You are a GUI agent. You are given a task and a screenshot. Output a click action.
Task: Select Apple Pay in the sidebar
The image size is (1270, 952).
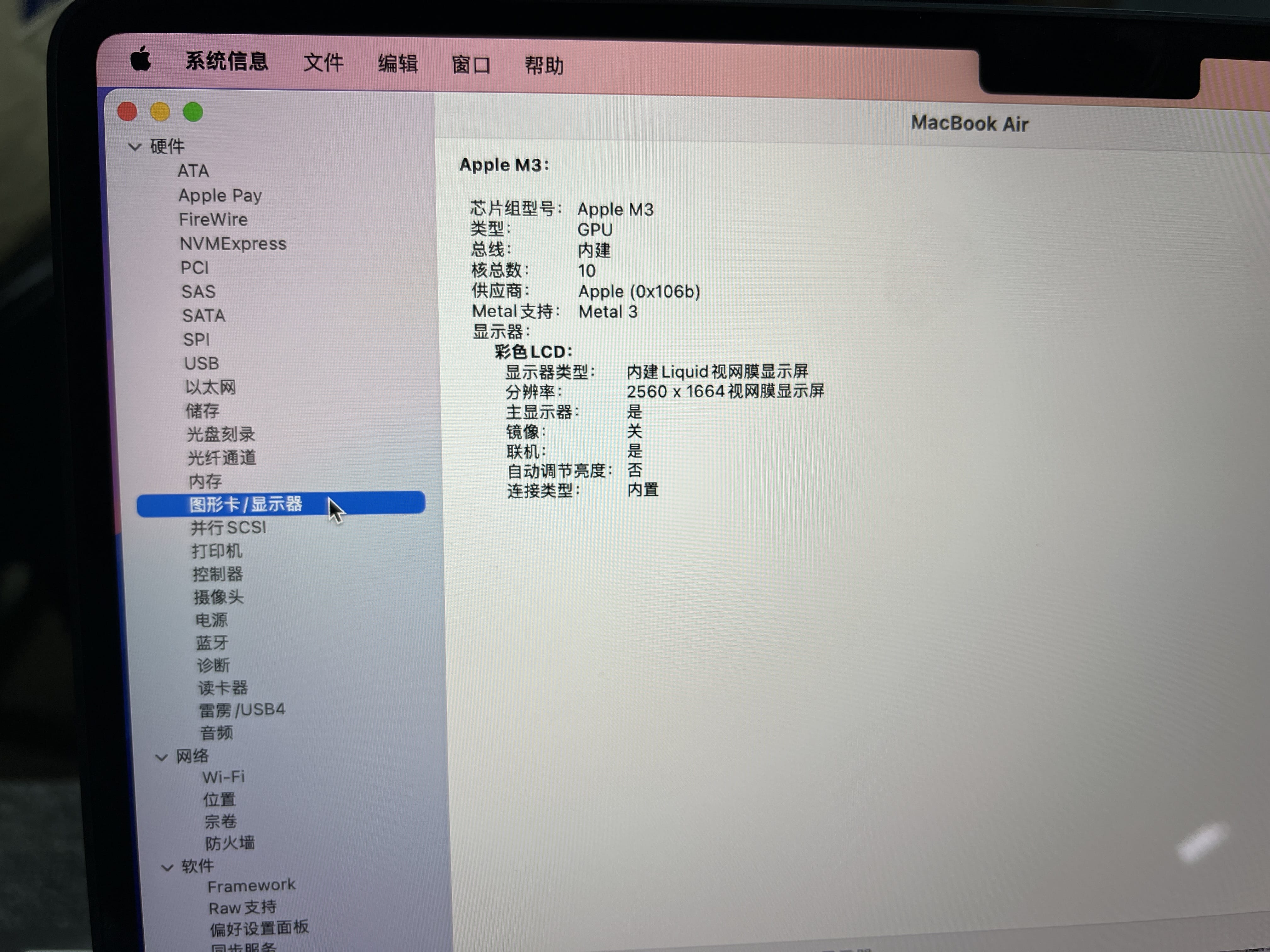[x=220, y=195]
